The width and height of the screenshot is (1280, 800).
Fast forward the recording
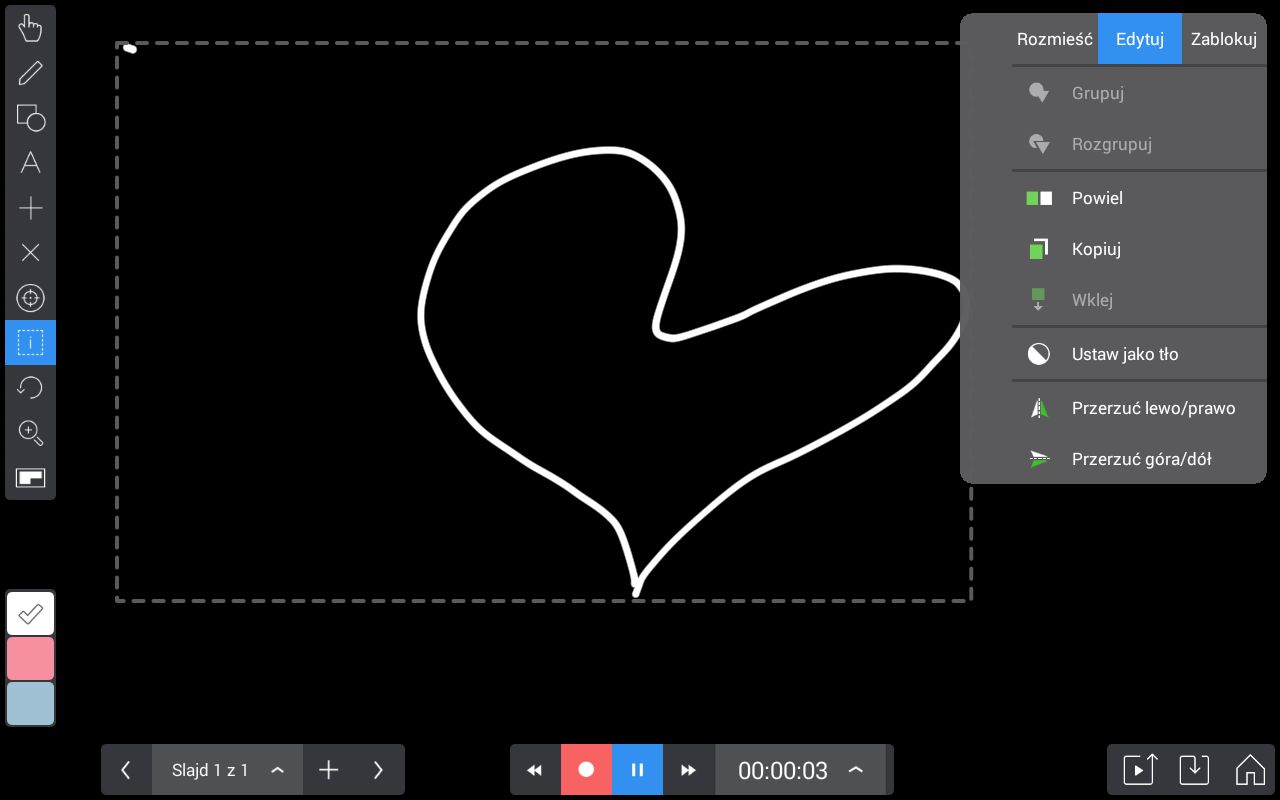tap(688, 770)
